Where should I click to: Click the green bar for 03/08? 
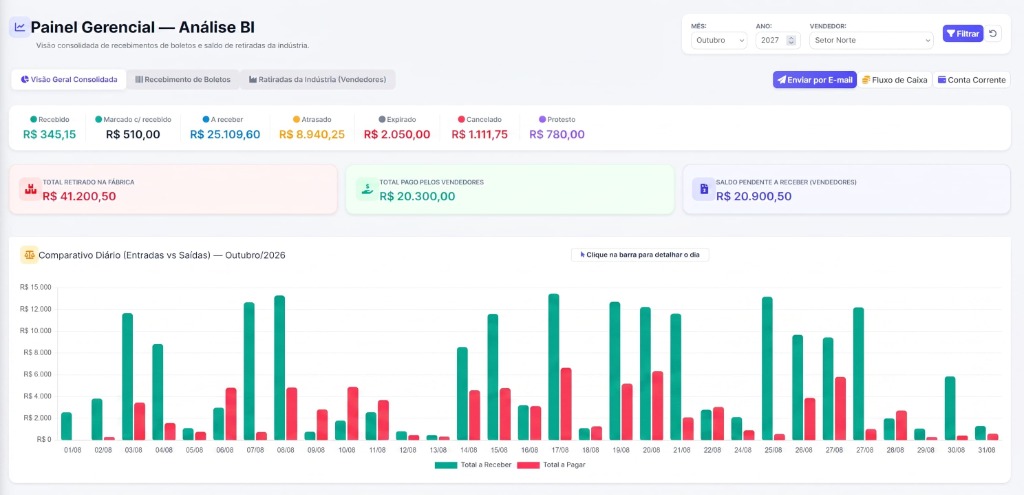pos(127,376)
